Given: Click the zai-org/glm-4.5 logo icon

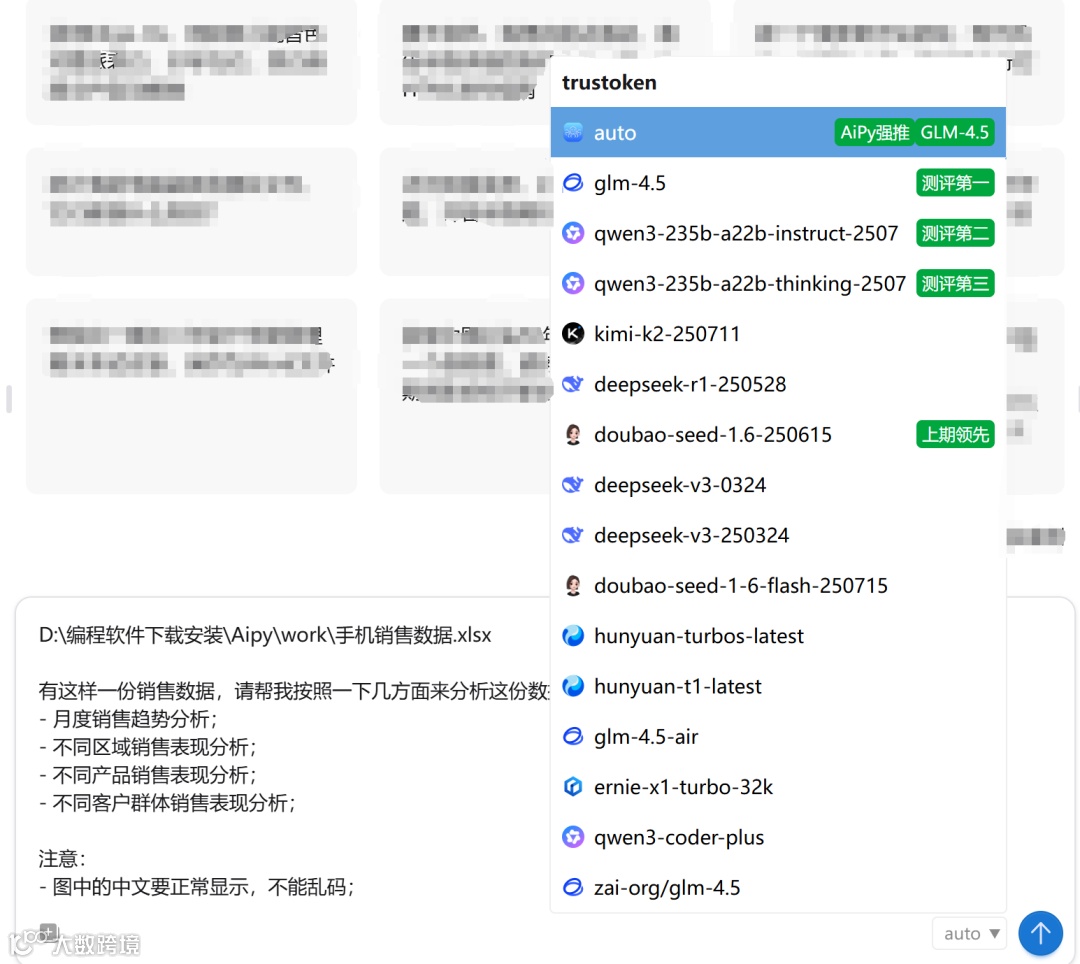Looking at the screenshot, I should 573,887.
